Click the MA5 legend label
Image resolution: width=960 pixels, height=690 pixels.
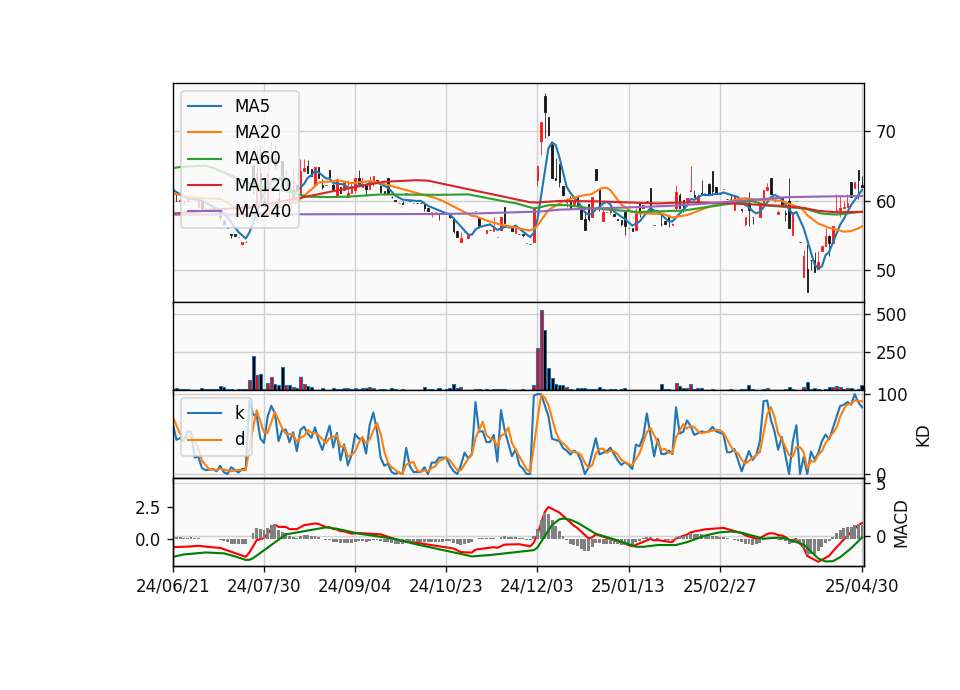click(252, 106)
